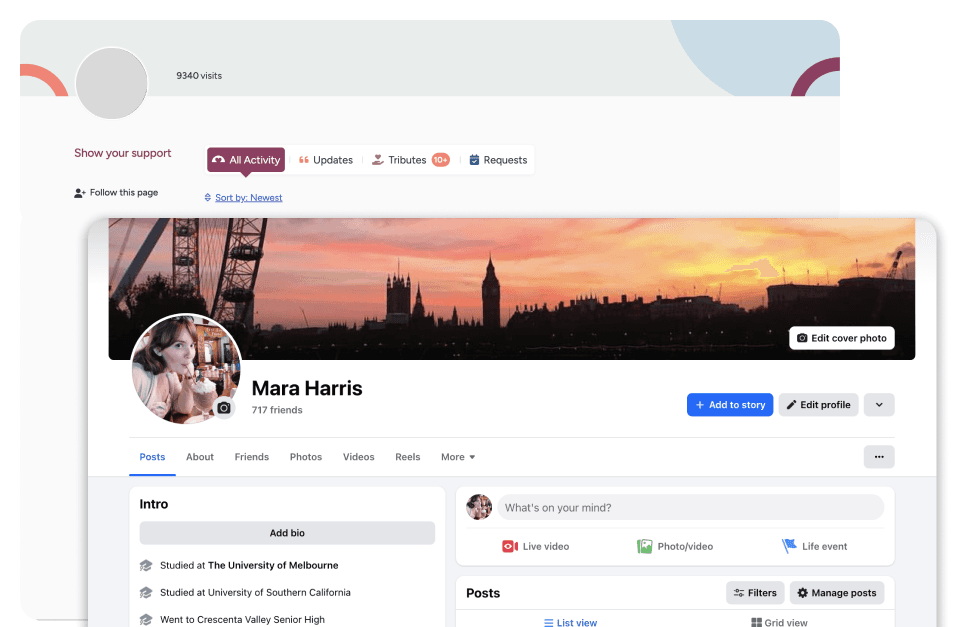This screenshot has height=627, width=956.
Task: Click the London skyline cover photo
Action: coord(512,289)
